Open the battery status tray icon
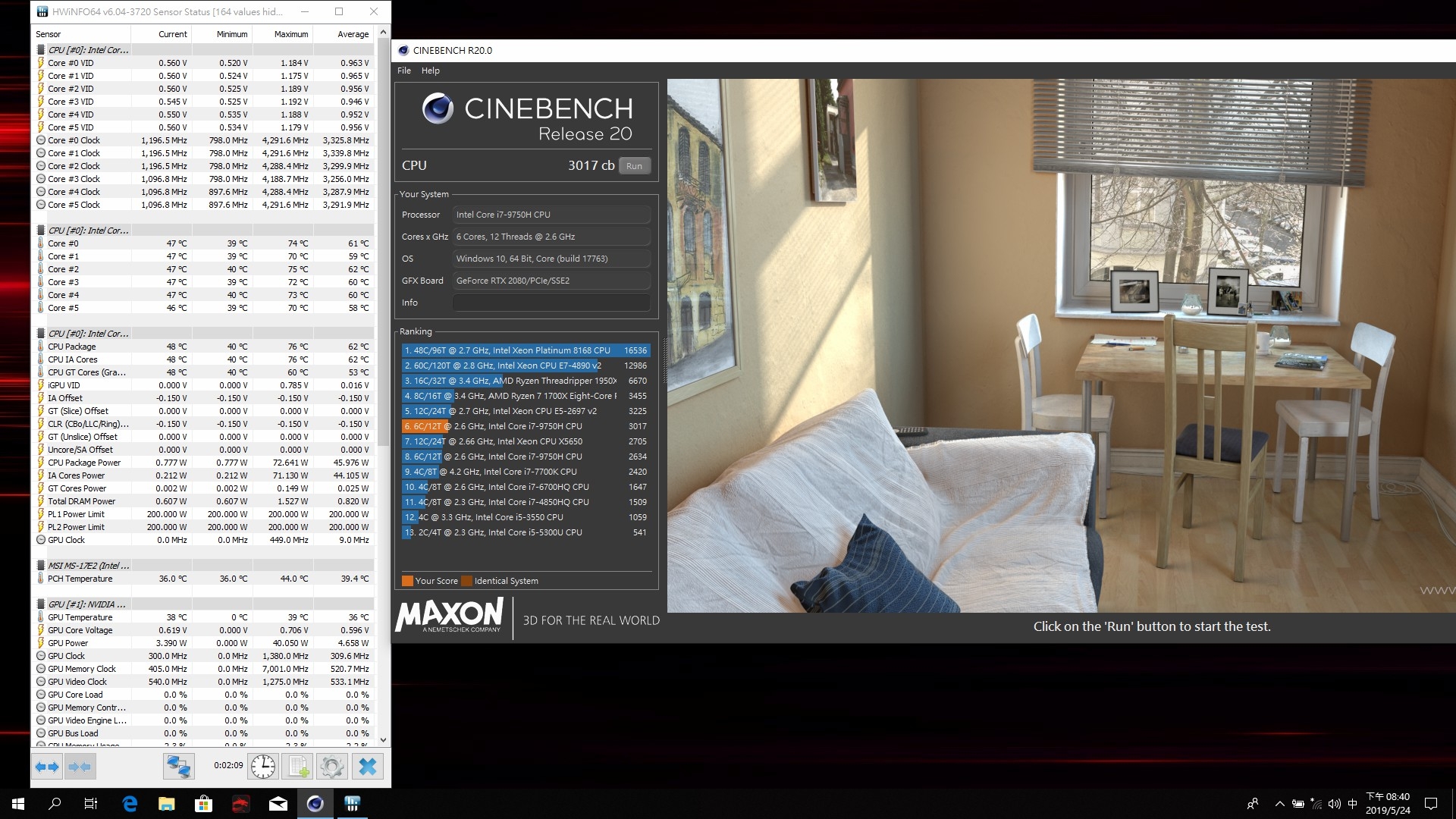Viewport: 1456px width, 819px height. point(1298,804)
